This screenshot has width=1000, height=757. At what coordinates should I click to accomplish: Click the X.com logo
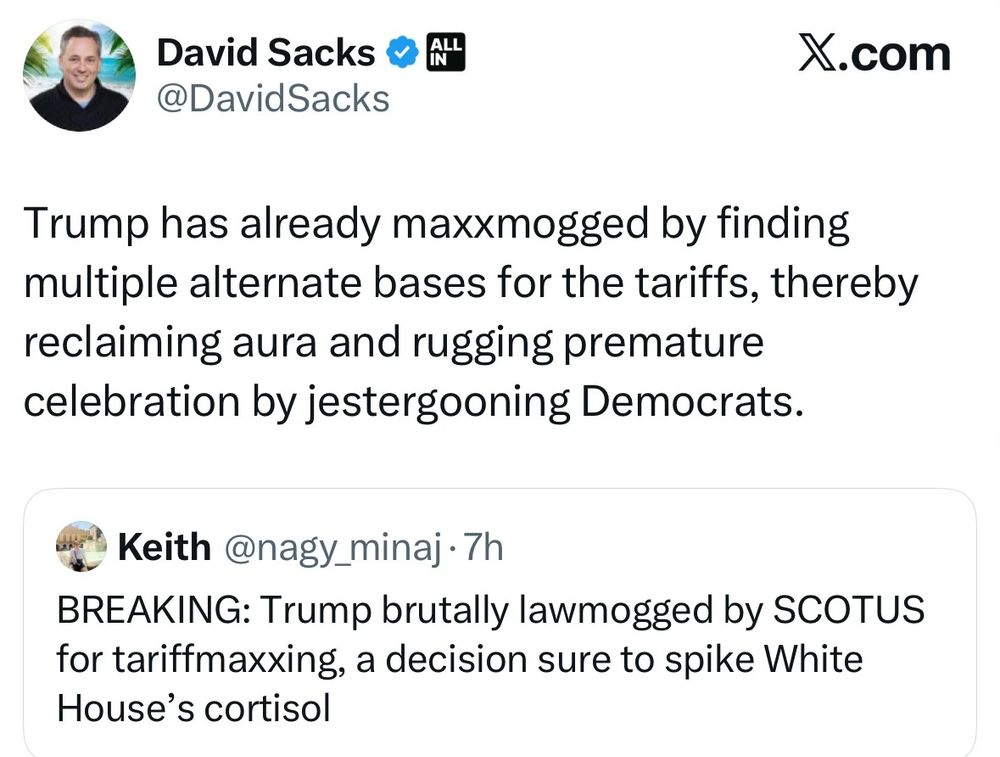tap(873, 52)
